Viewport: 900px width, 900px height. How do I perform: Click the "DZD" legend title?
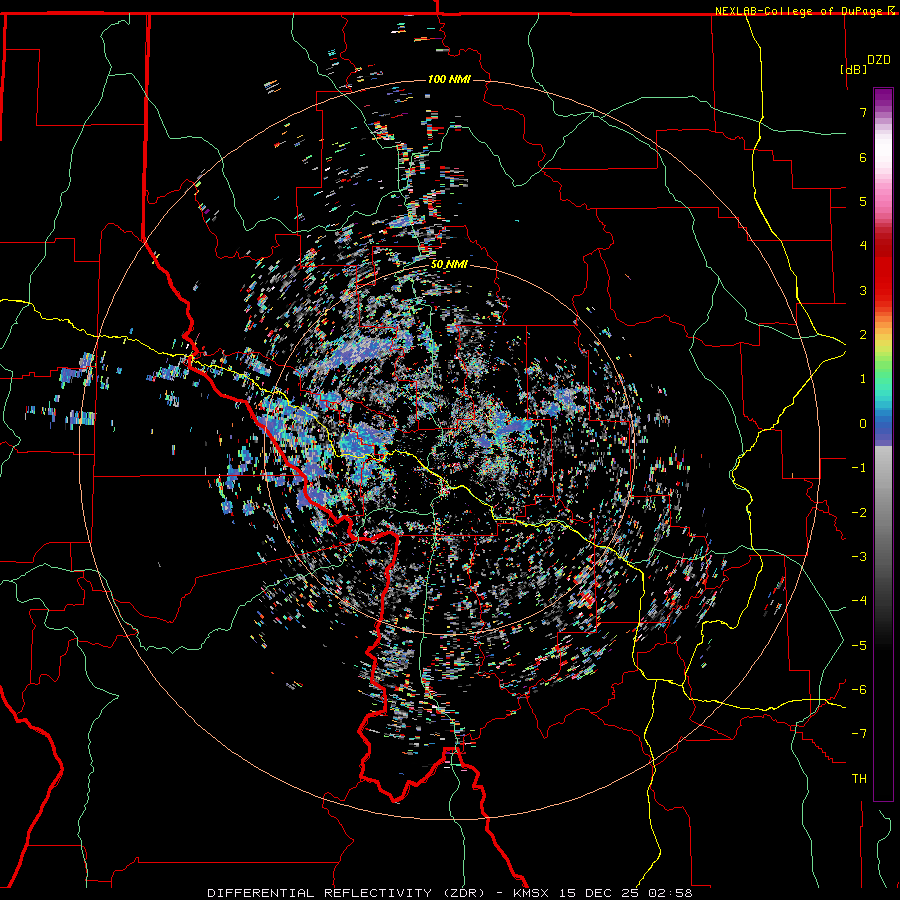tap(879, 60)
